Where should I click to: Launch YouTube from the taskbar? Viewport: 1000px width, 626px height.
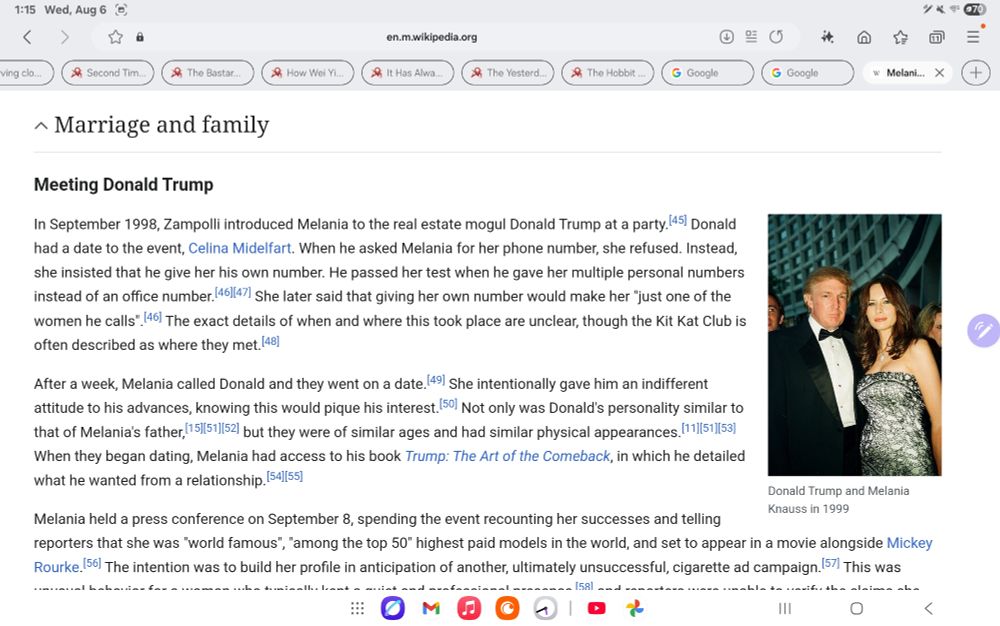[596, 608]
